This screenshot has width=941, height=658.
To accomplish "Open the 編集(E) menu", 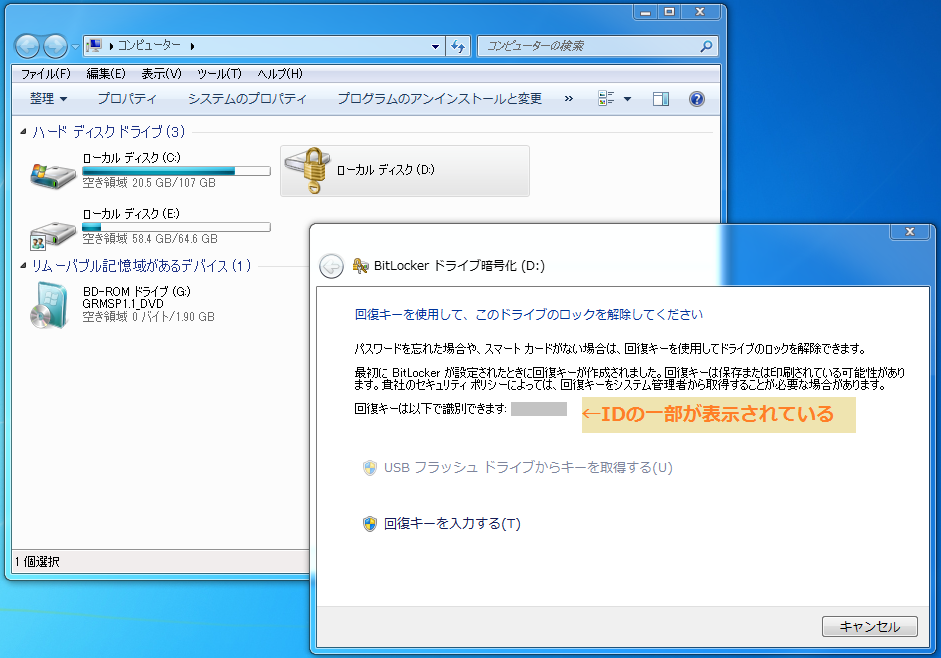I will [106, 74].
